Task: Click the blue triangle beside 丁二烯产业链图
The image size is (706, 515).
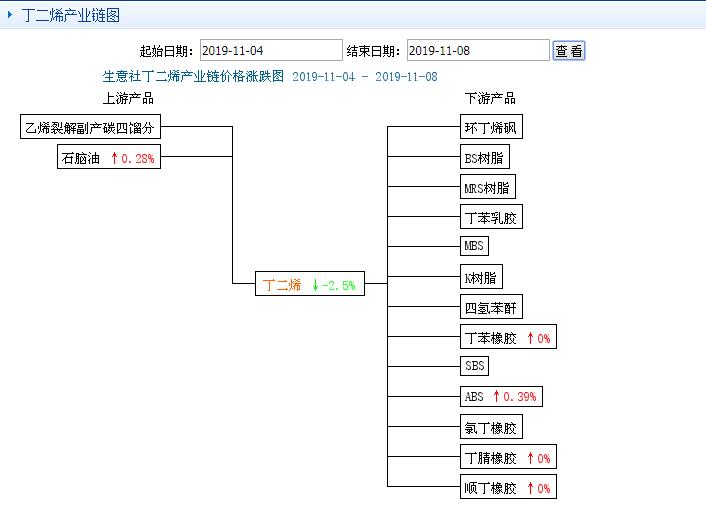Action: (x=10, y=15)
